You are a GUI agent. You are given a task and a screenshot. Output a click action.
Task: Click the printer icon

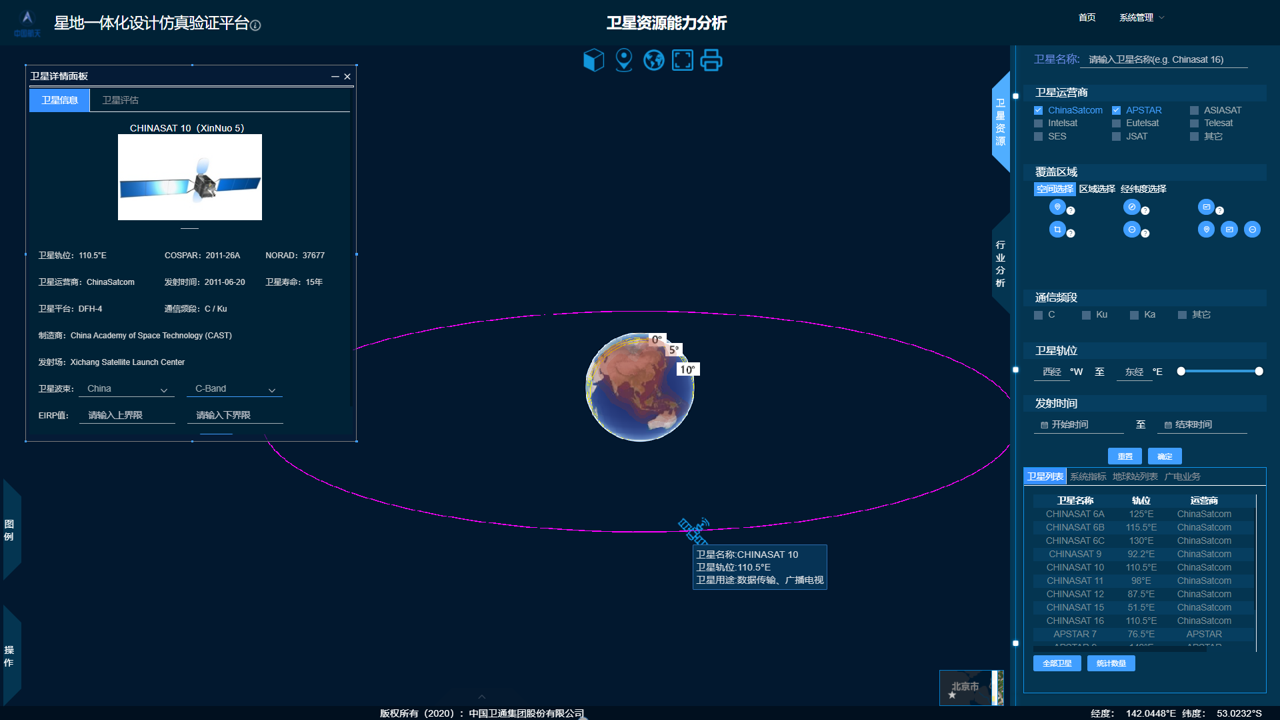coord(711,60)
